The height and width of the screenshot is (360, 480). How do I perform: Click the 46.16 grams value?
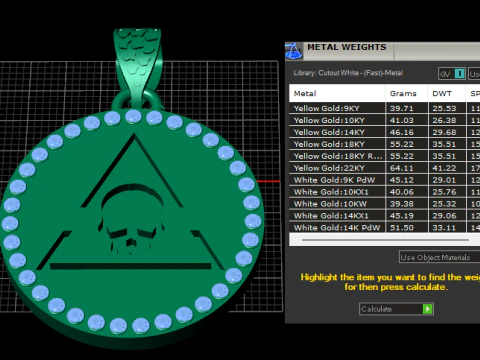click(402, 132)
